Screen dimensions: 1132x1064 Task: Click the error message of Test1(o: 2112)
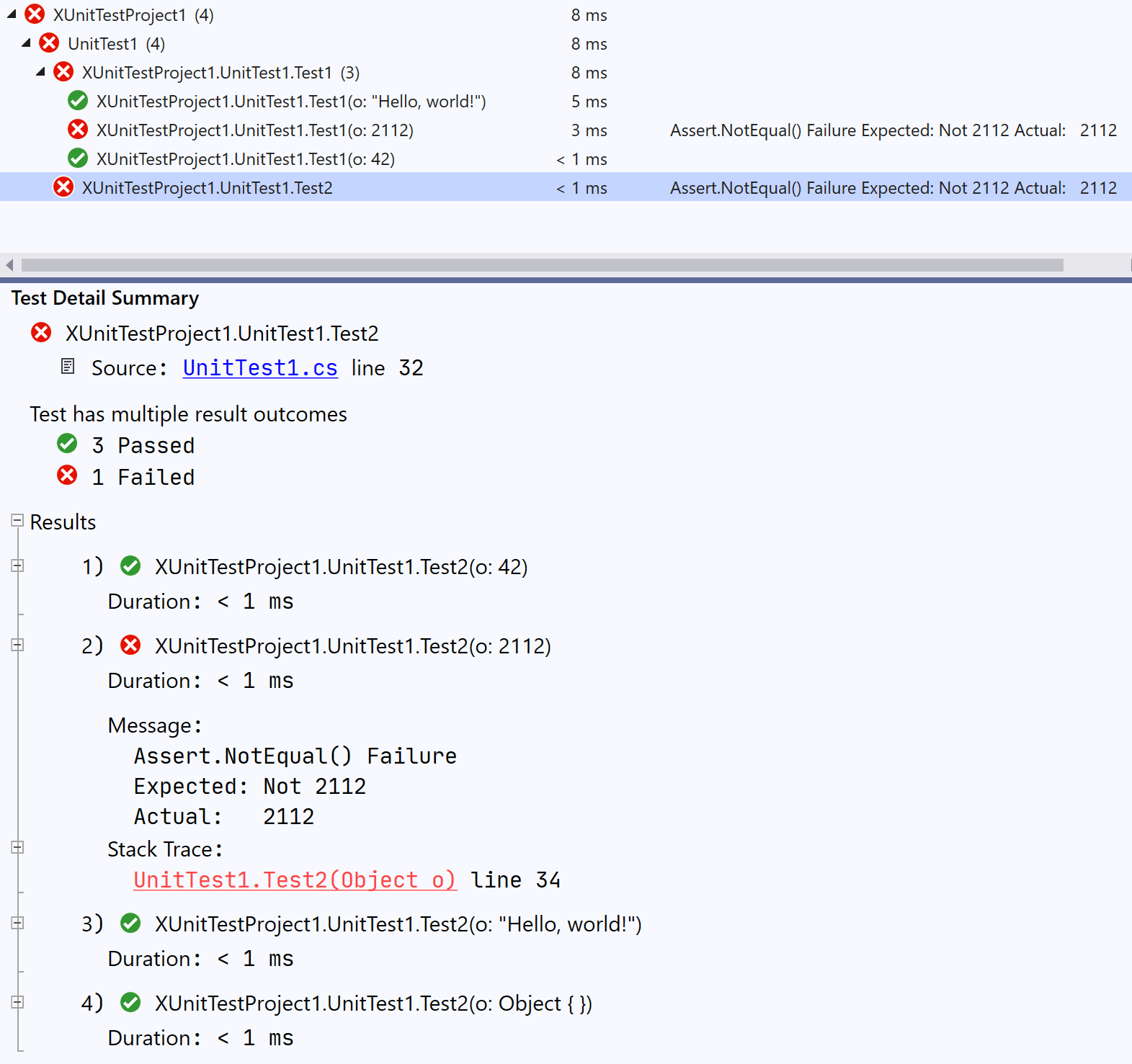coord(893,130)
